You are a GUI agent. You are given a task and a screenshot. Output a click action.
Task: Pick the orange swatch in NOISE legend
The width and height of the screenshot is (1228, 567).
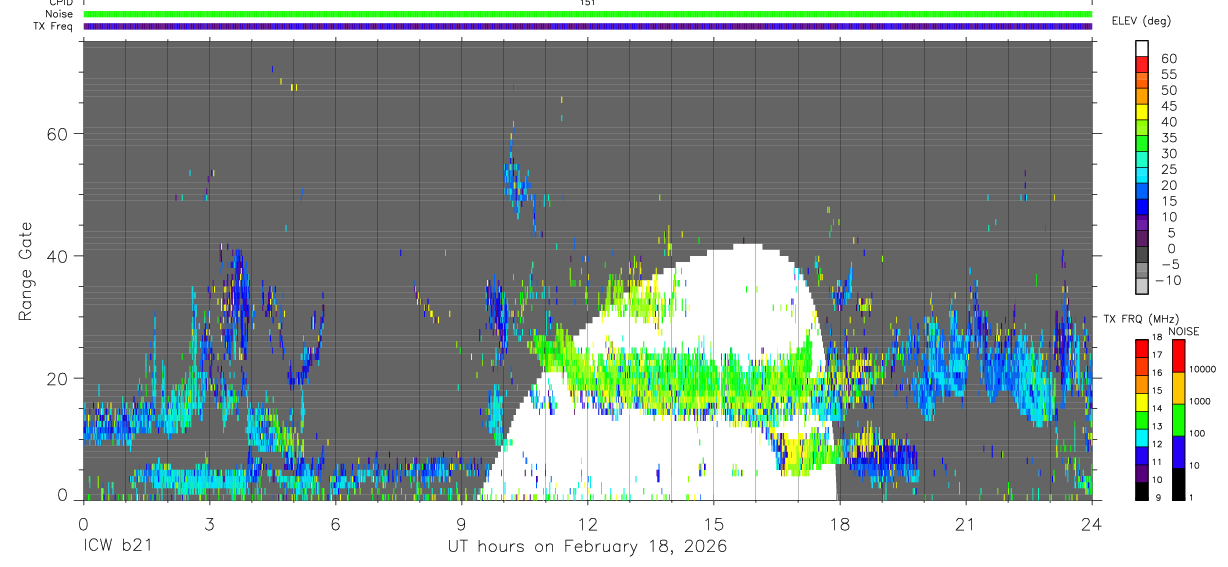[x=1178, y=388]
